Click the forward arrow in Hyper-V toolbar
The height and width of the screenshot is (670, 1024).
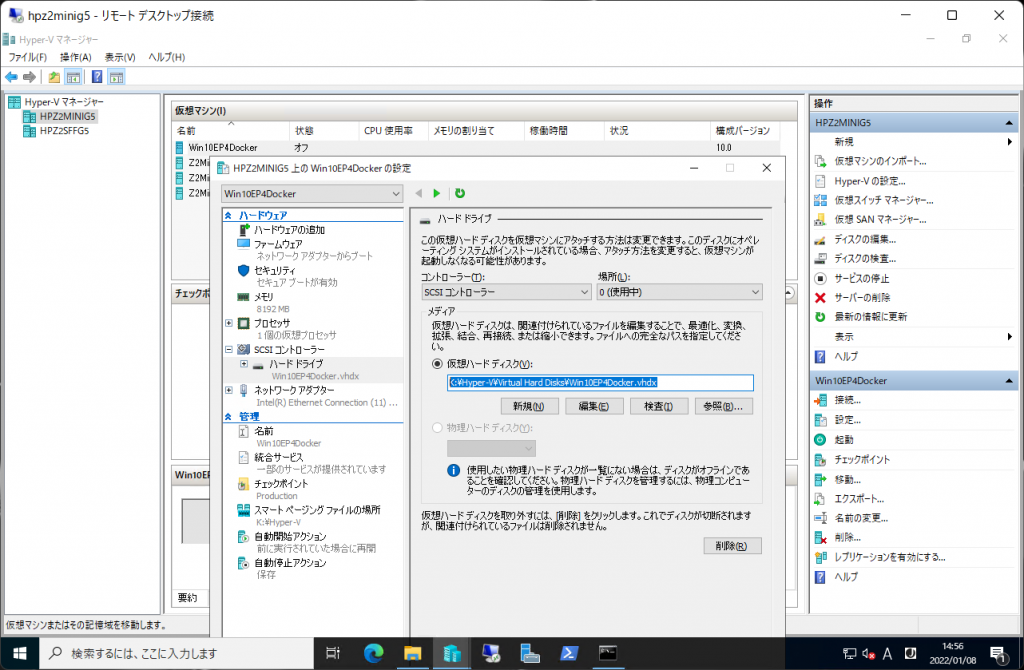(x=29, y=77)
